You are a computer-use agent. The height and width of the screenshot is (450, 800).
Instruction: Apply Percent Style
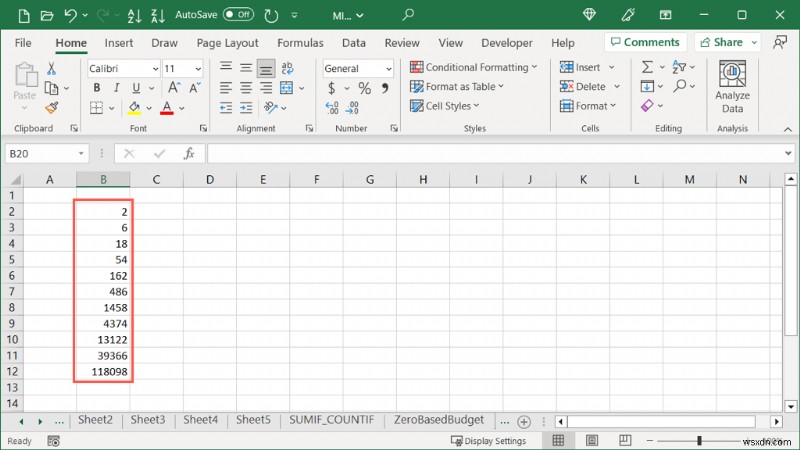[x=364, y=88]
